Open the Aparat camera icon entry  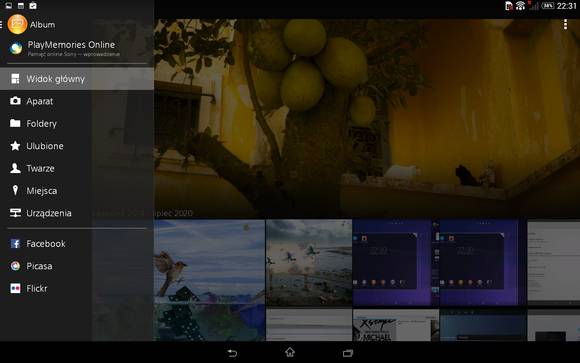pos(15,101)
